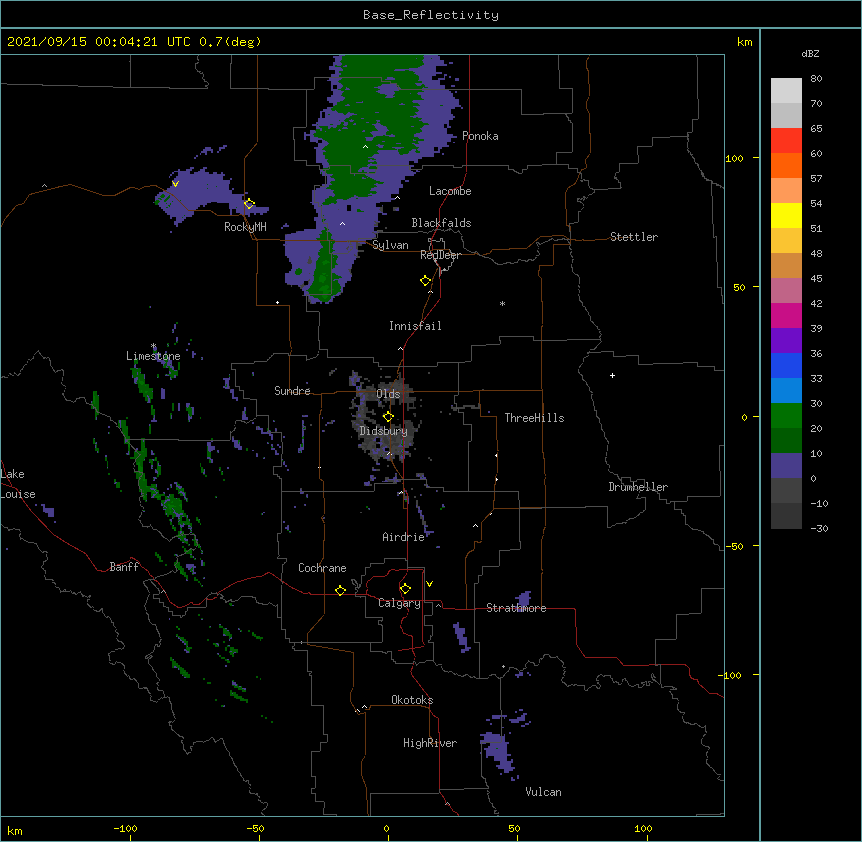Image resolution: width=862 pixels, height=842 pixels.
Task: Click the Lake Louise label
Action: (18, 484)
